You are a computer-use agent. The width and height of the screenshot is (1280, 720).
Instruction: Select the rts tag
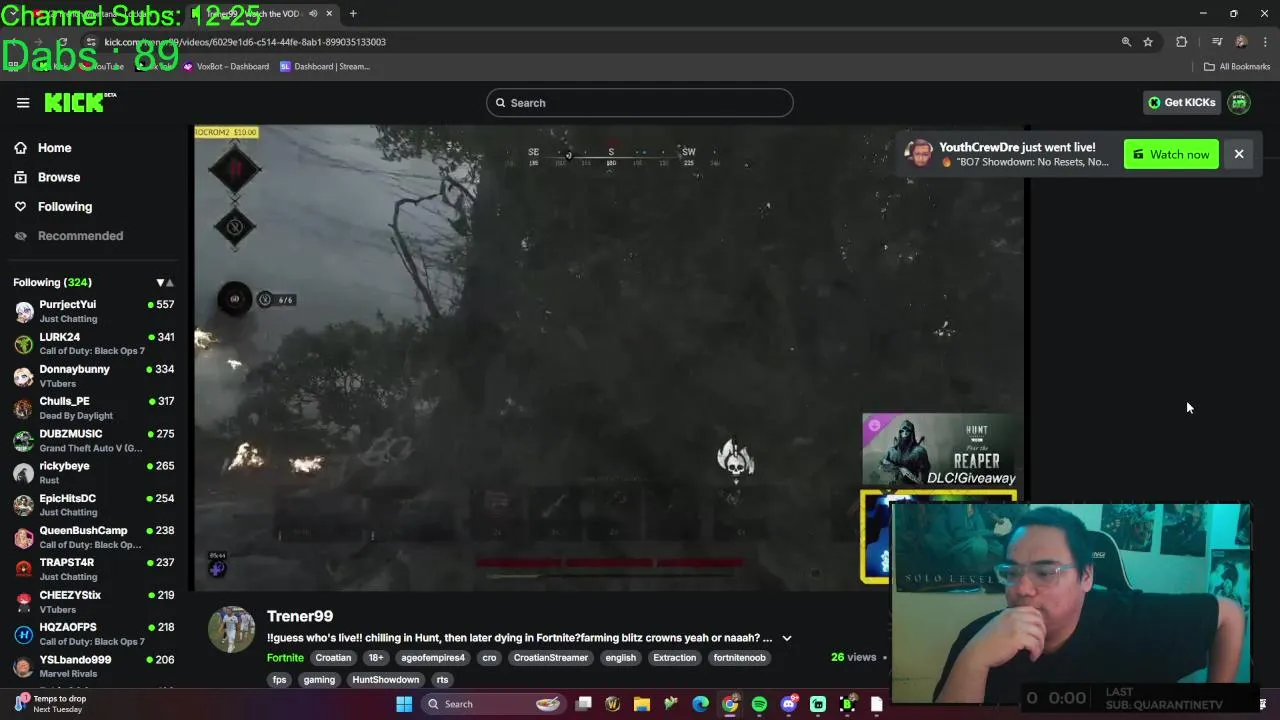coord(442,680)
